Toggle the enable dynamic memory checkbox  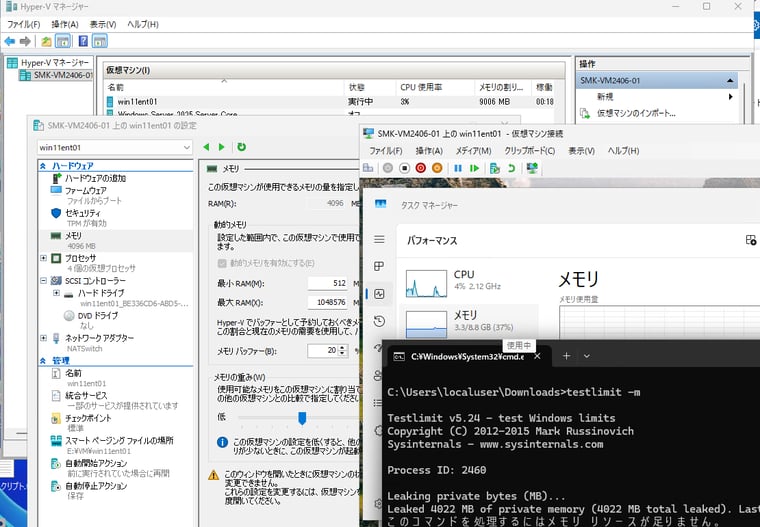point(222,263)
